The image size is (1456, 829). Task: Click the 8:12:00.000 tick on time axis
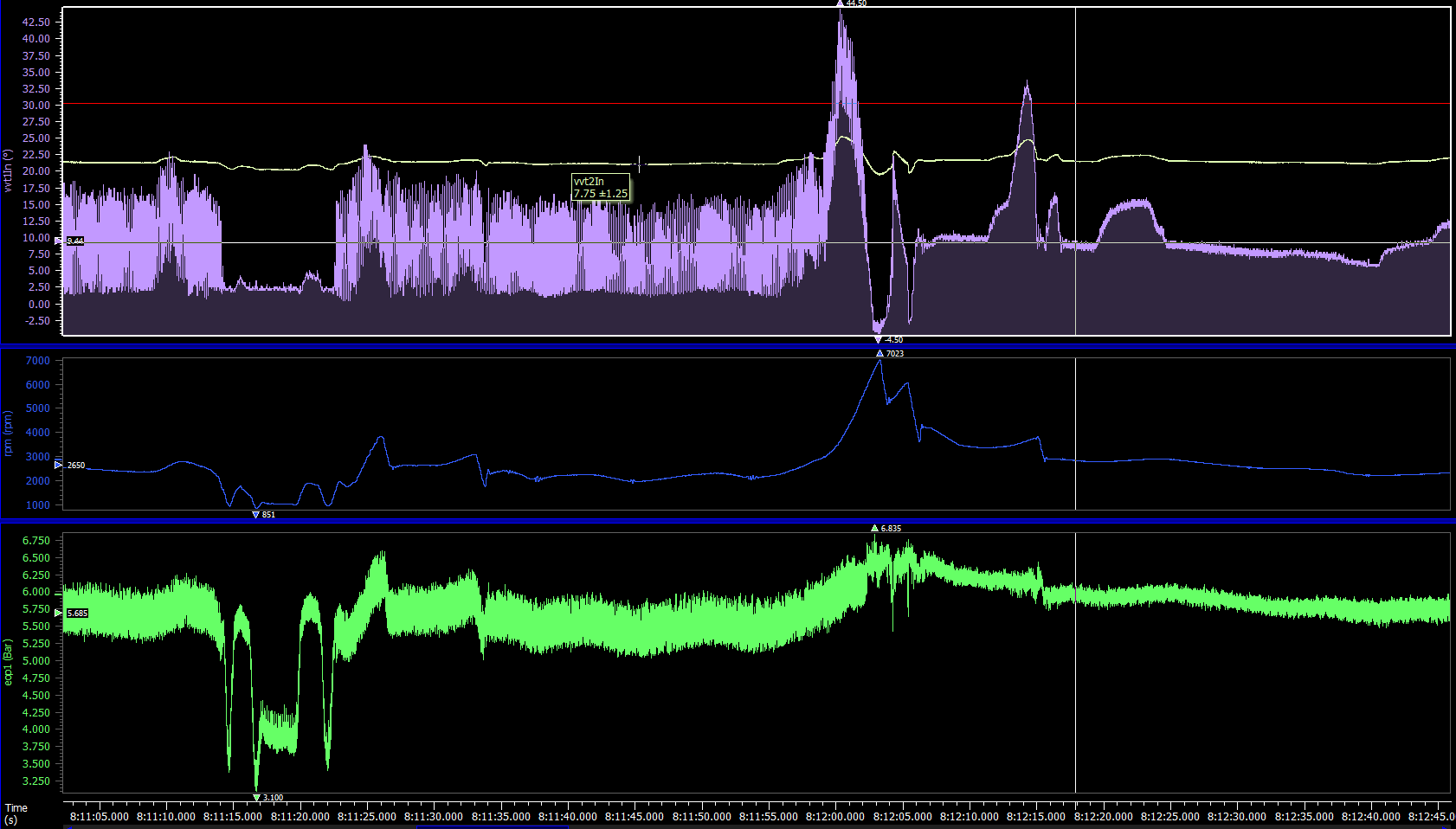click(x=834, y=816)
